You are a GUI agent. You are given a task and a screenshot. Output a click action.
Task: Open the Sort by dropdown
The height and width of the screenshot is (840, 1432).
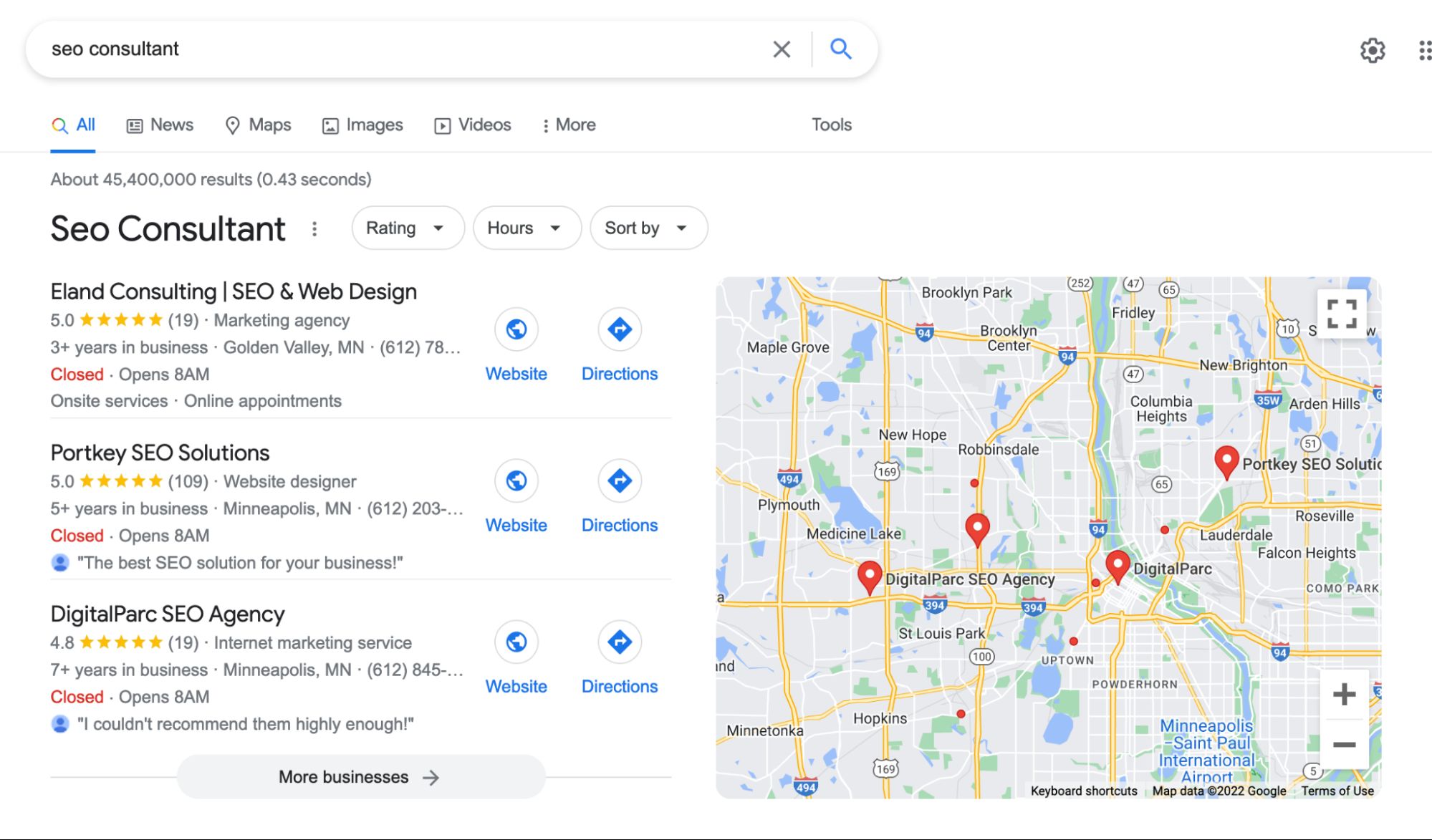click(x=648, y=228)
